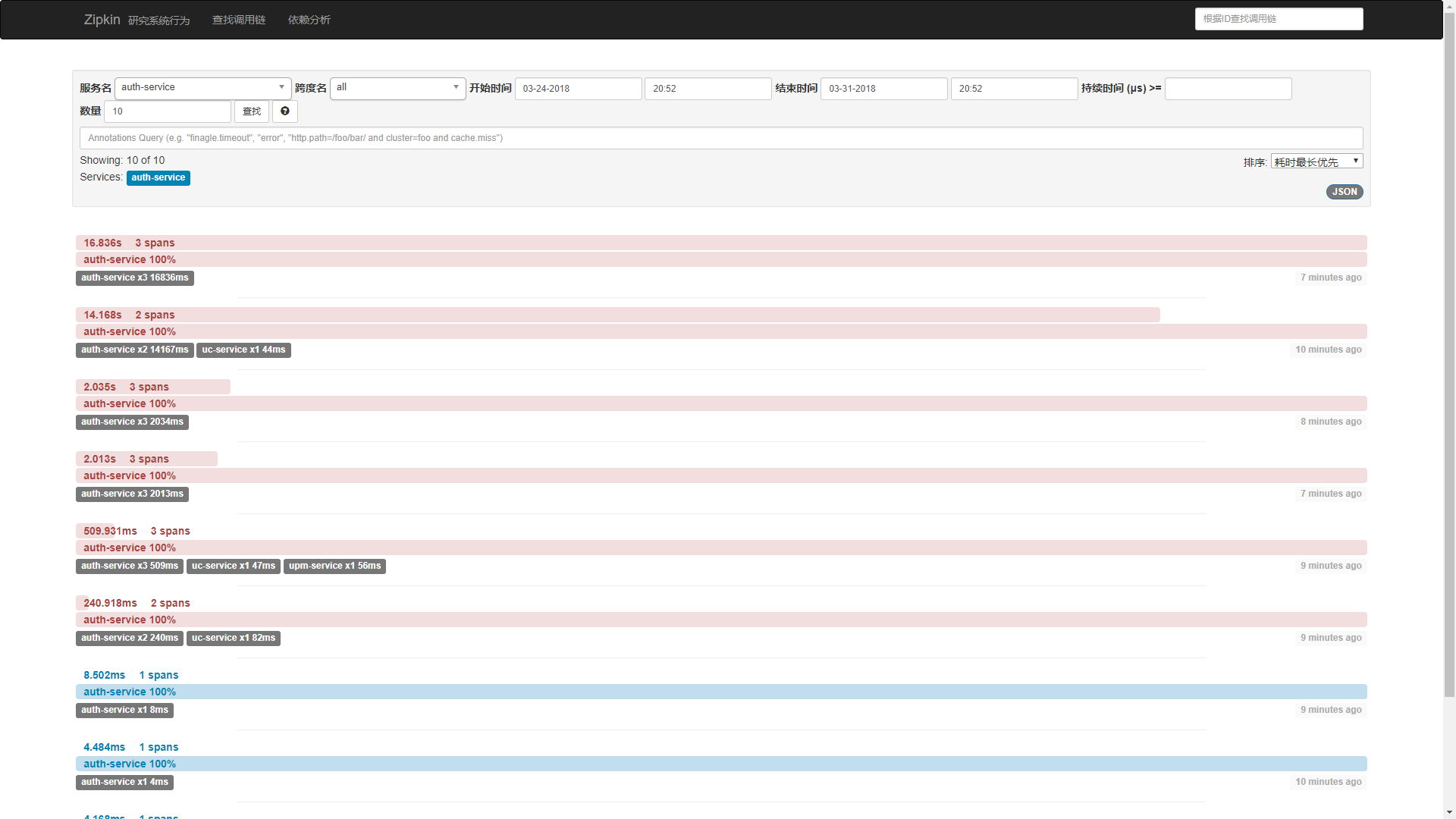This screenshot has height=819, width=1456.
Task: Open the service name dropdown
Action: pos(202,88)
